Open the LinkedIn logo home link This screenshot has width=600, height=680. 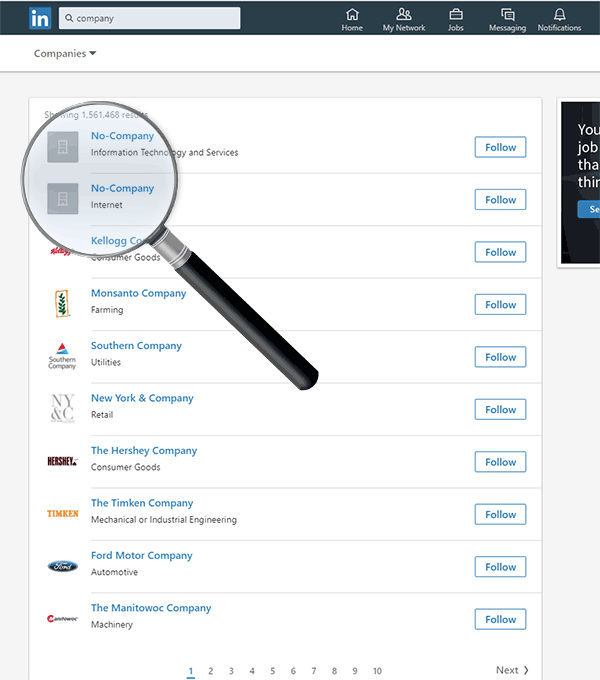40,18
